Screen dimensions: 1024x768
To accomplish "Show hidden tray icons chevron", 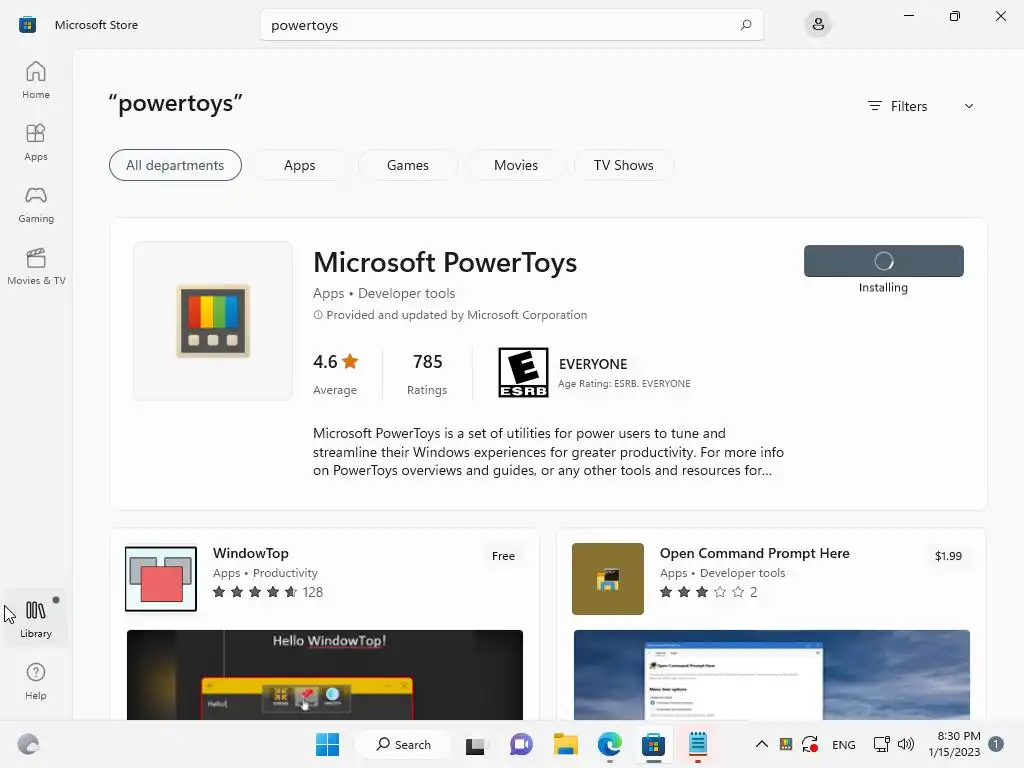I will pyautogui.click(x=761, y=744).
